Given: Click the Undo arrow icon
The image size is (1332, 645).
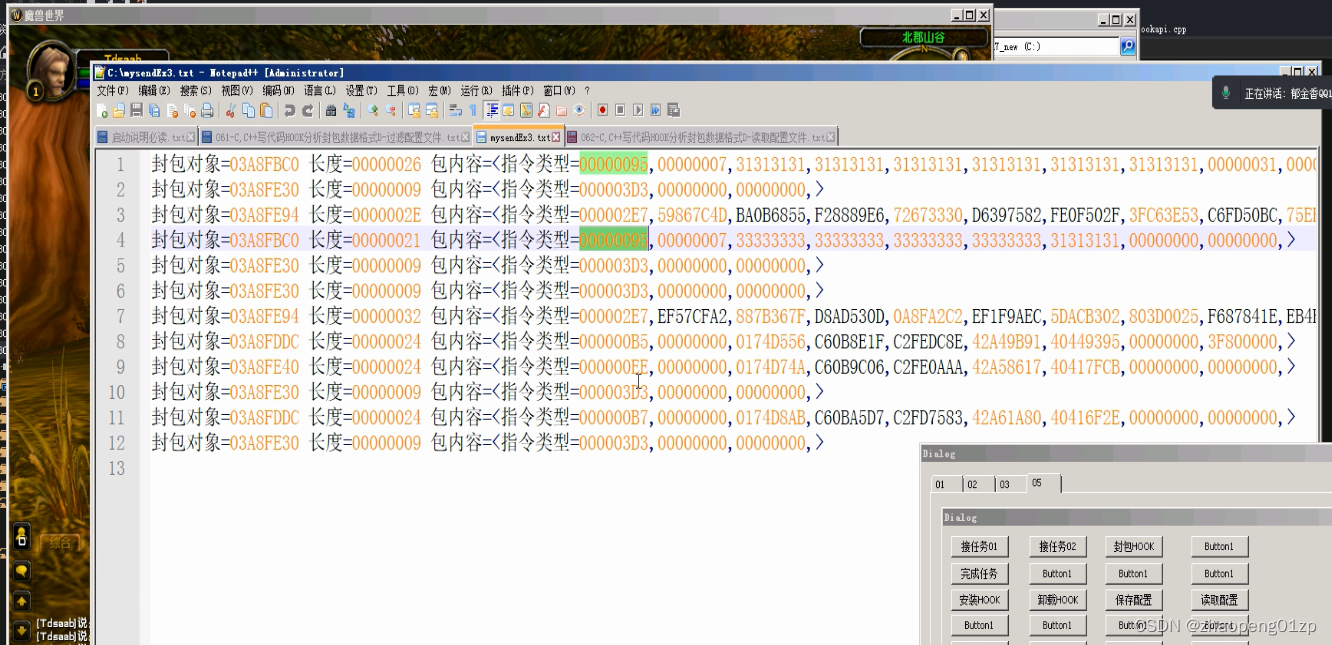Looking at the screenshot, I should (x=289, y=110).
